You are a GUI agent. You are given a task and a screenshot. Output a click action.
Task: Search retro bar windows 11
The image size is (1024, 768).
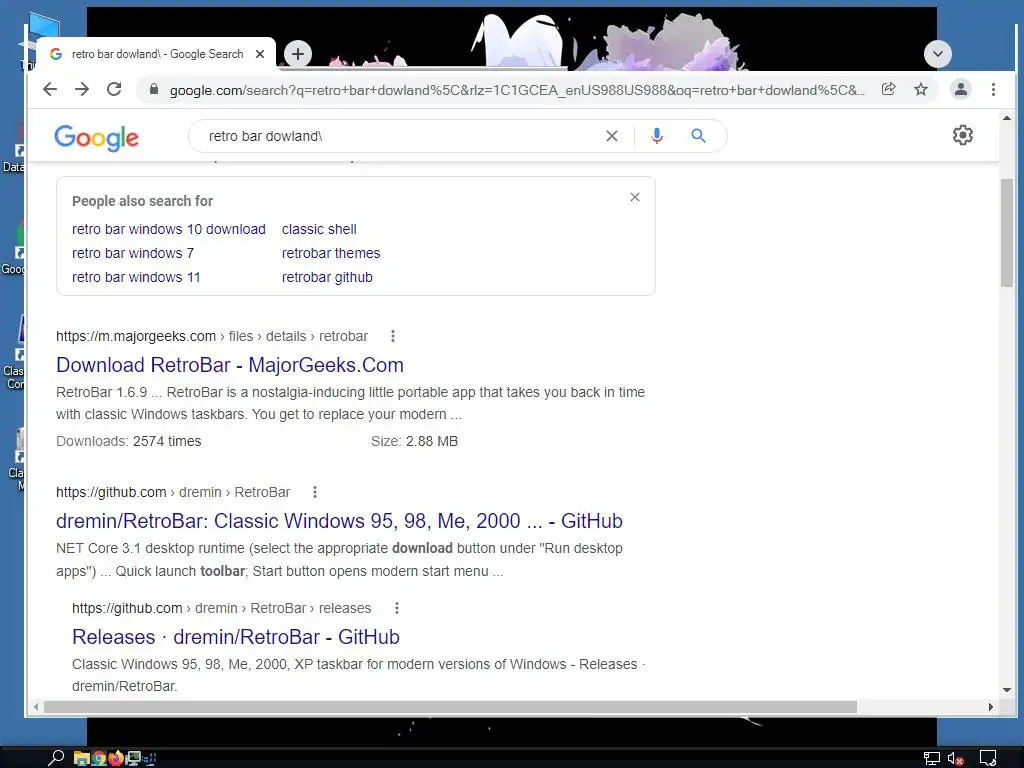[x=136, y=278]
